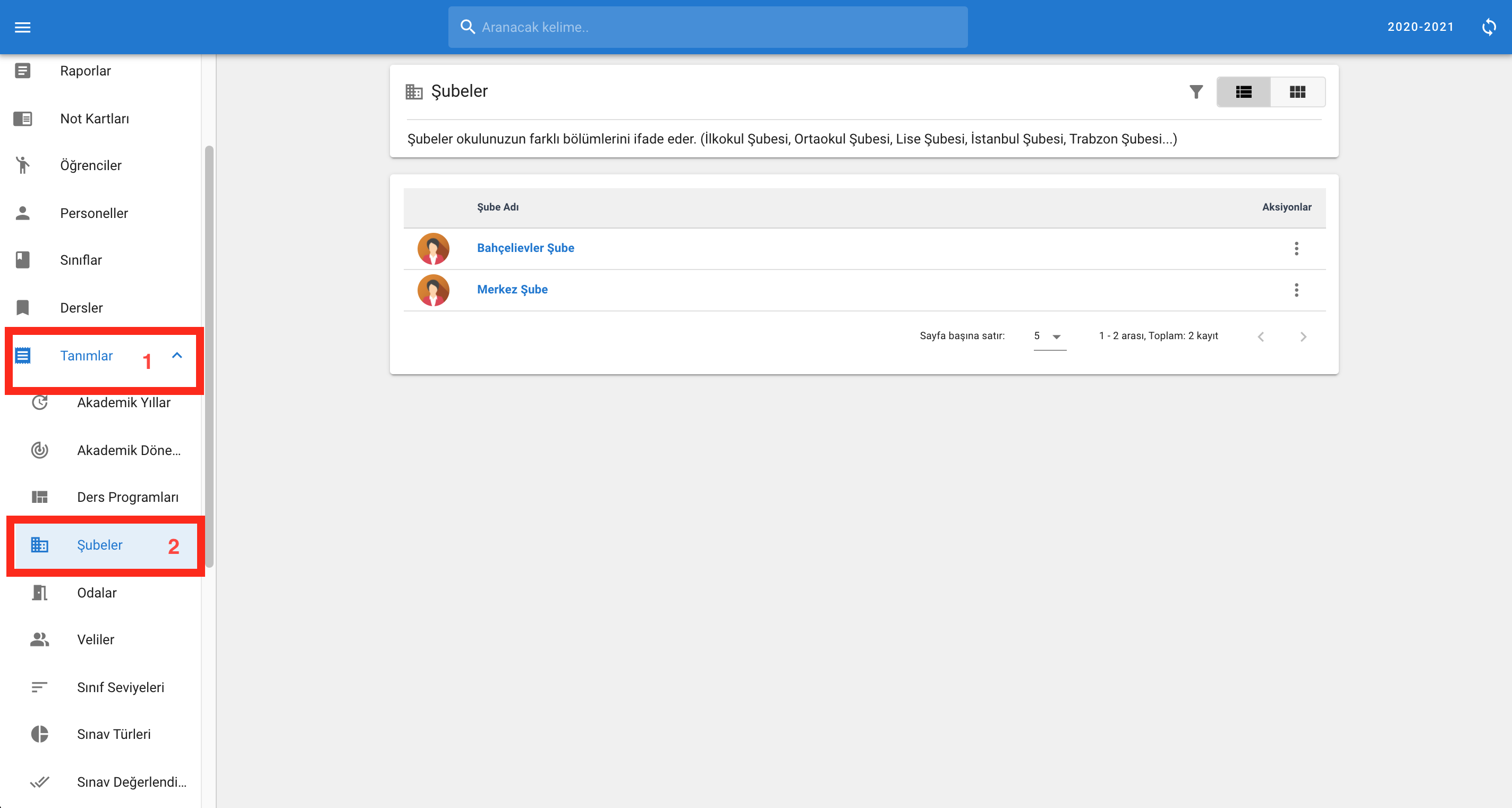
Task: Click the Şubeler page header building icon
Action: (414, 91)
